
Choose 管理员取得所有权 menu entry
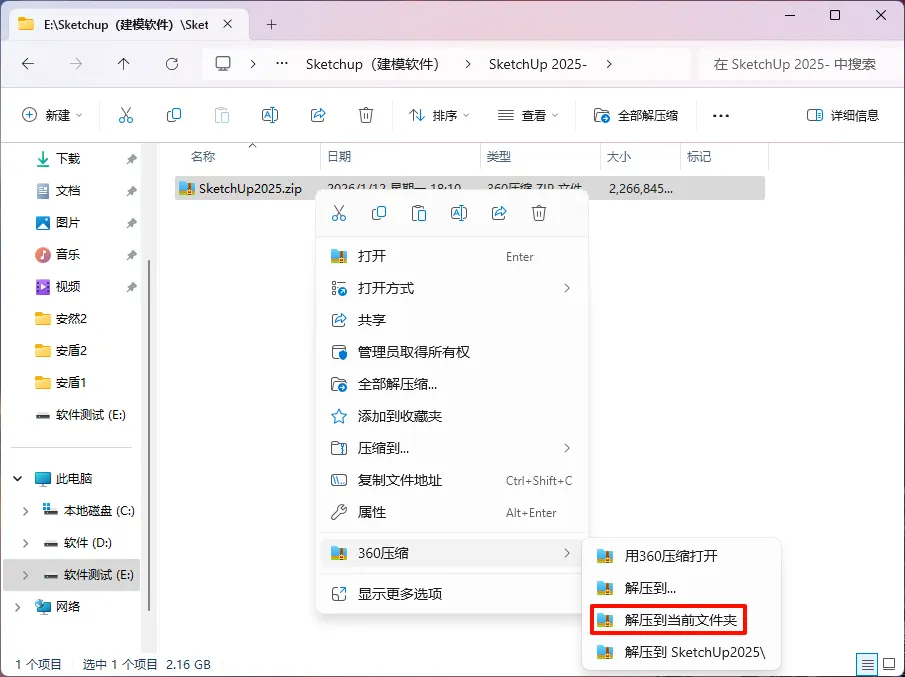click(x=452, y=352)
